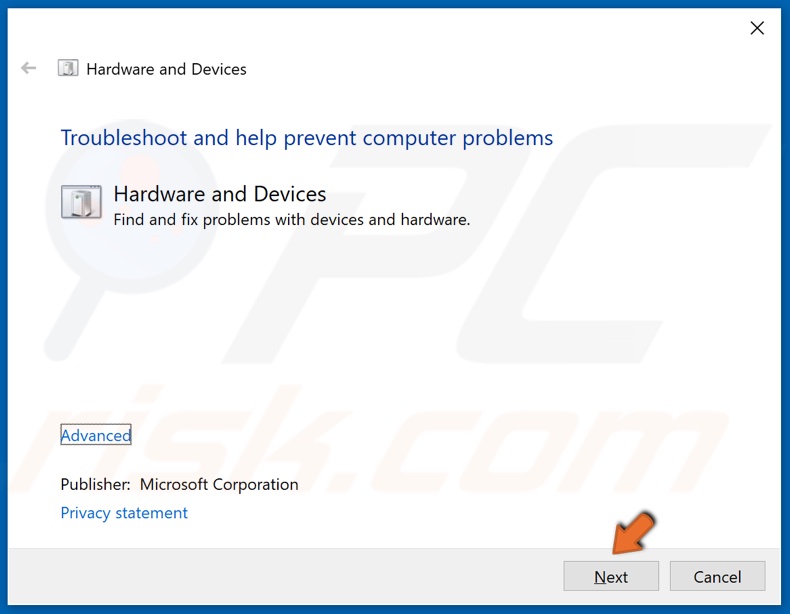Click the 'Microsoft Corporation' publisher name
Viewport: 790px width, 614px height.
(x=219, y=484)
